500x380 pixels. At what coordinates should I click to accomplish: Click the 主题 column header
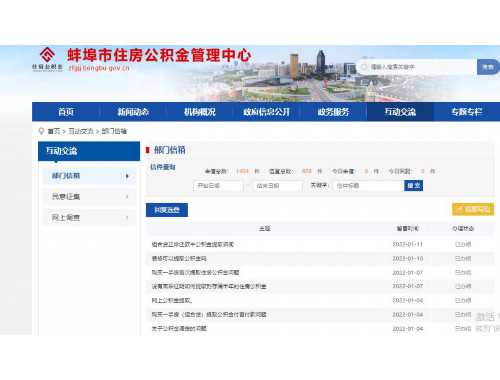[265, 229]
